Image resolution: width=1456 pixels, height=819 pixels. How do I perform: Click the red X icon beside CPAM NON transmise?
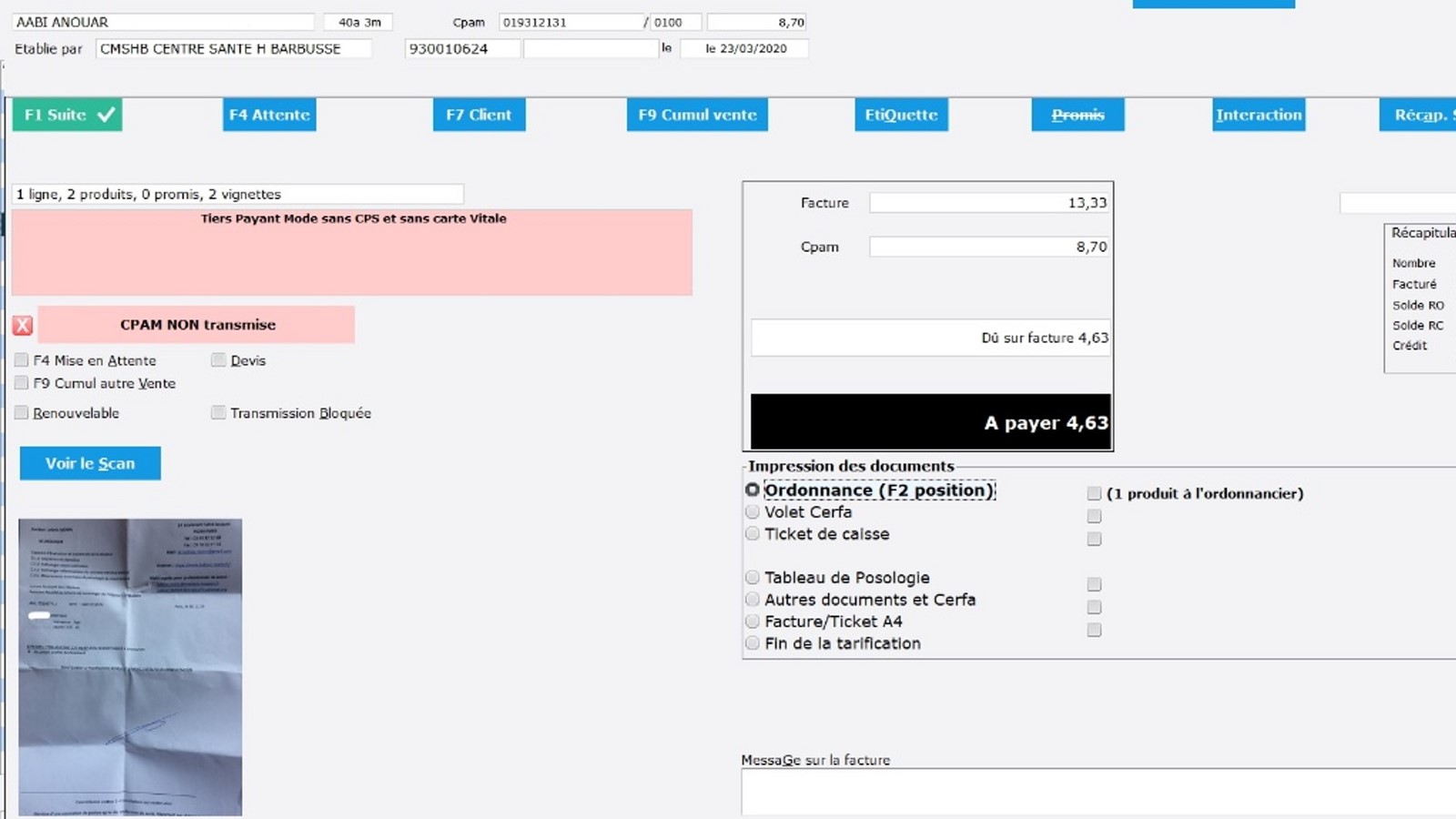click(x=23, y=325)
